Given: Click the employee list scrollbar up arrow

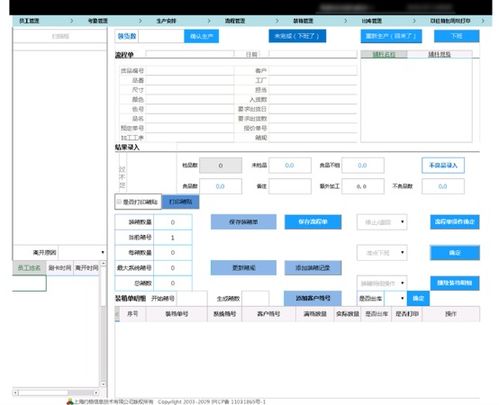Looking at the screenshot, I should pos(103,264).
